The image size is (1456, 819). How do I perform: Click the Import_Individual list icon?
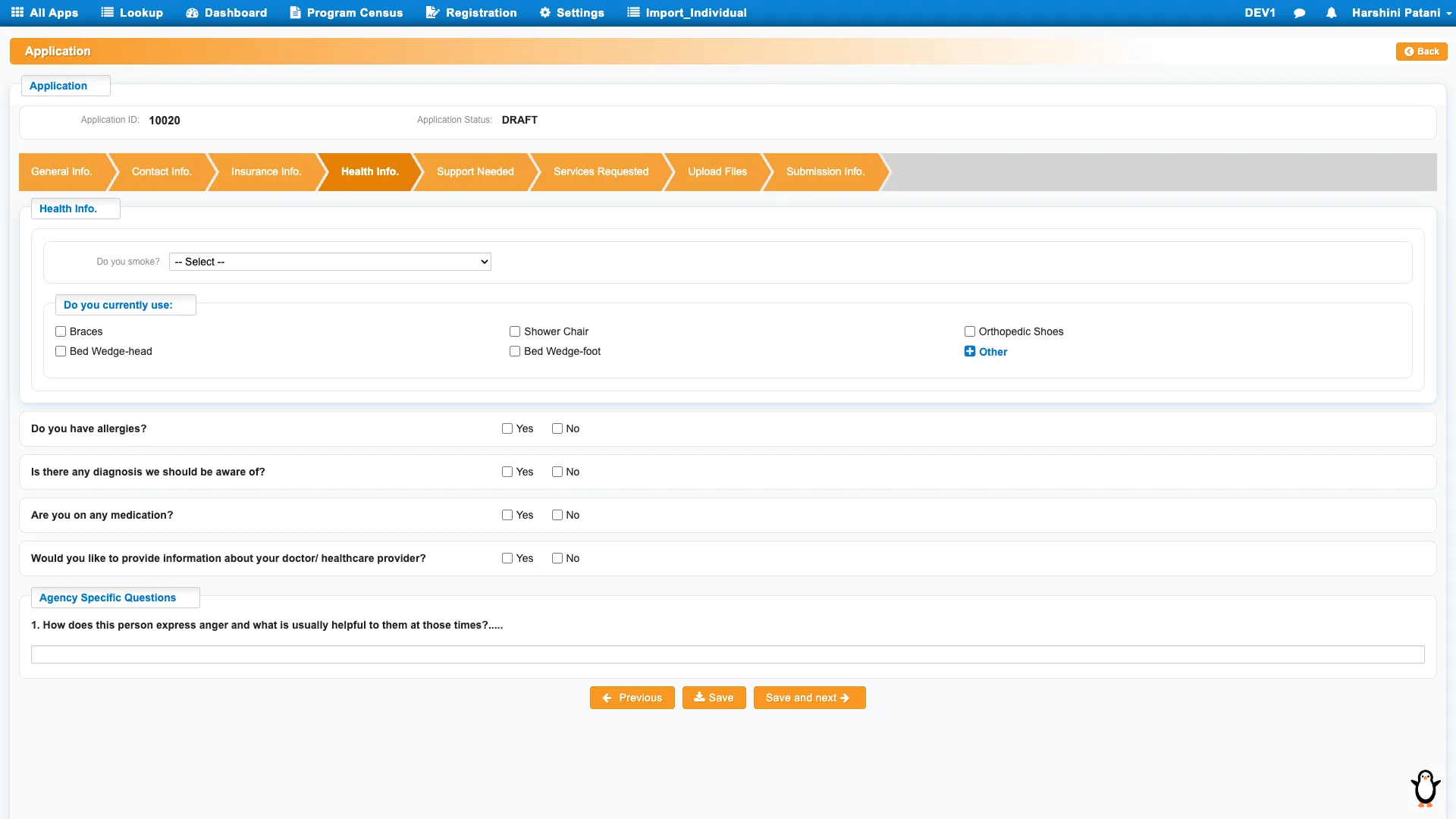633,13
